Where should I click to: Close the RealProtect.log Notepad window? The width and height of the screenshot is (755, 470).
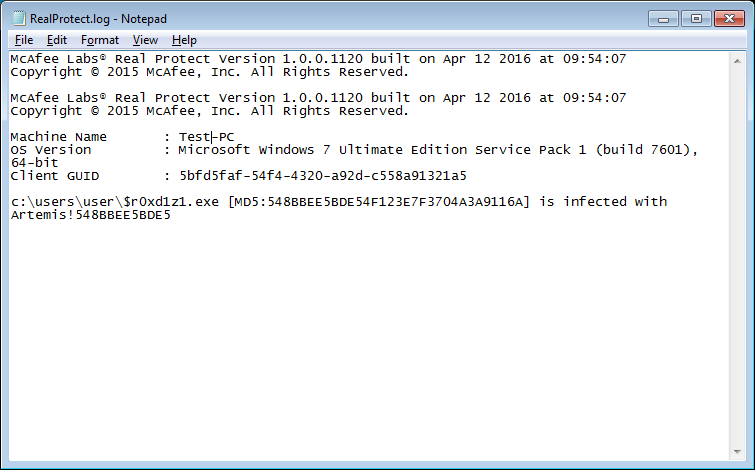coord(729,19)
